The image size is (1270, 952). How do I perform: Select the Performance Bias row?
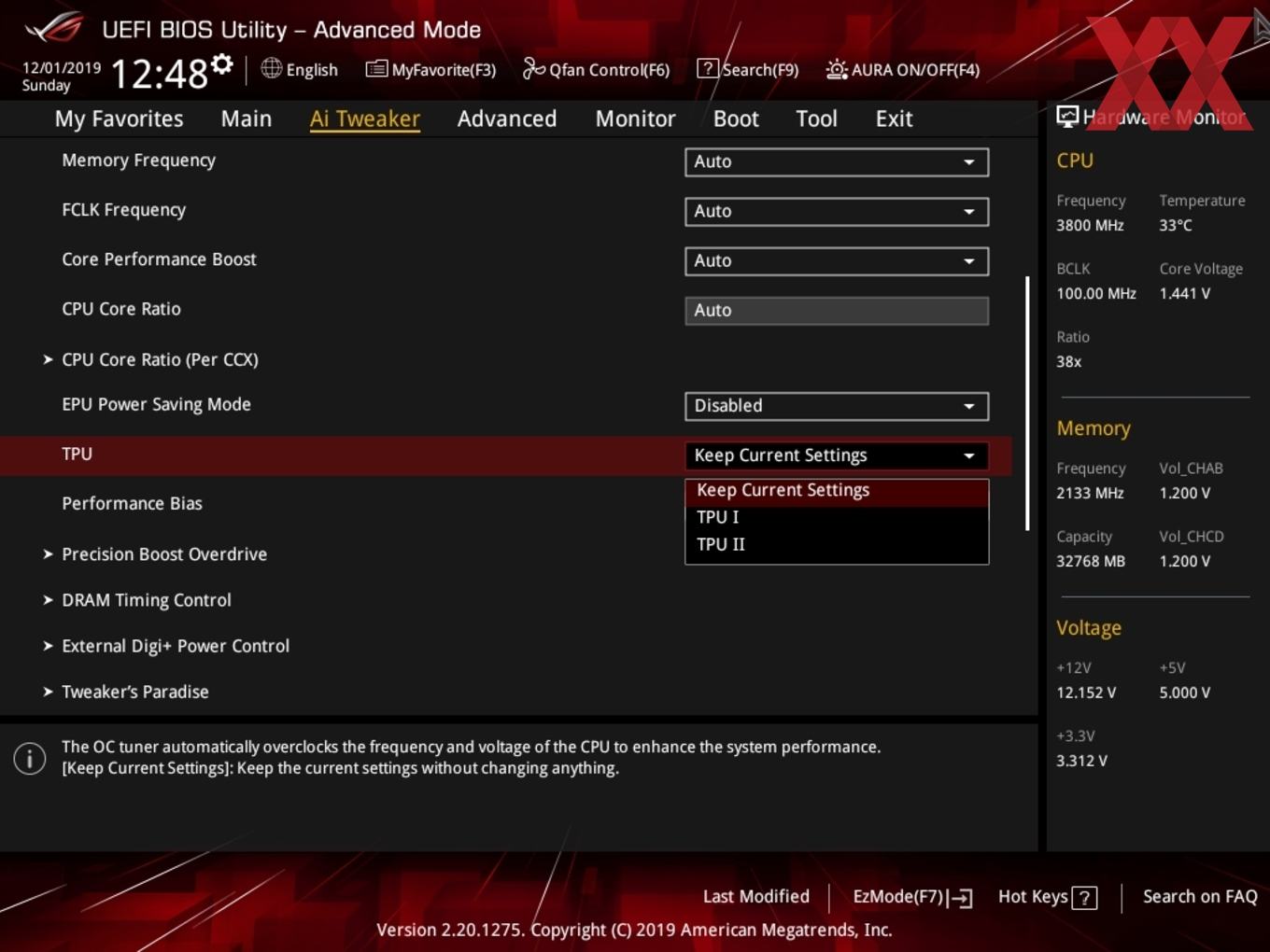[x=132, y=503]
